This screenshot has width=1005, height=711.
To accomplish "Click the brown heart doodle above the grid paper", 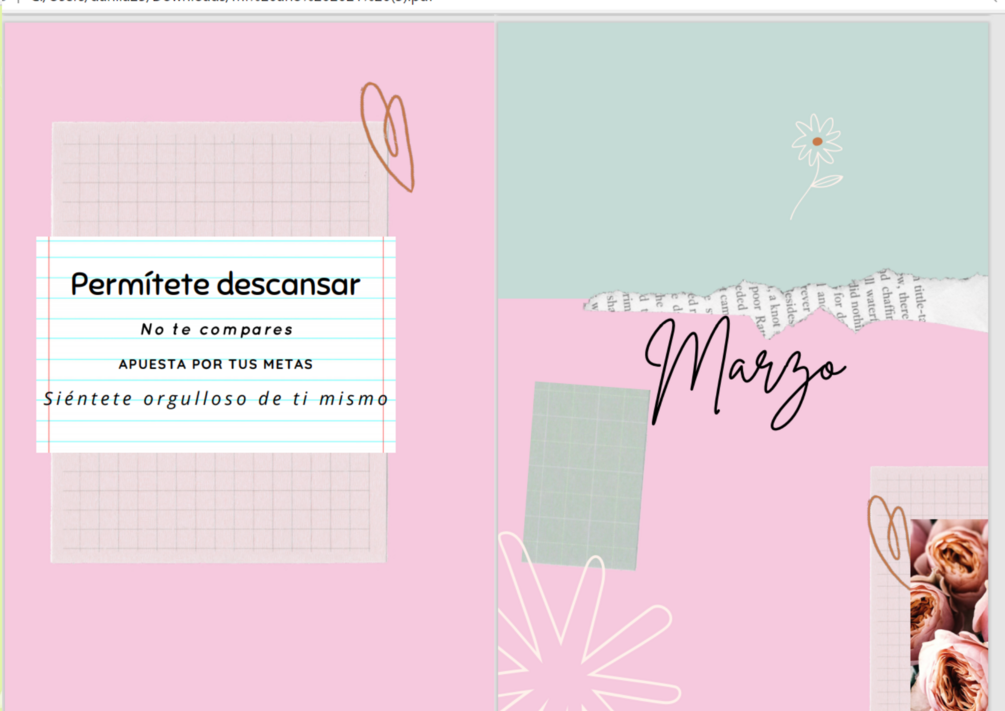I will coord(388,137).
